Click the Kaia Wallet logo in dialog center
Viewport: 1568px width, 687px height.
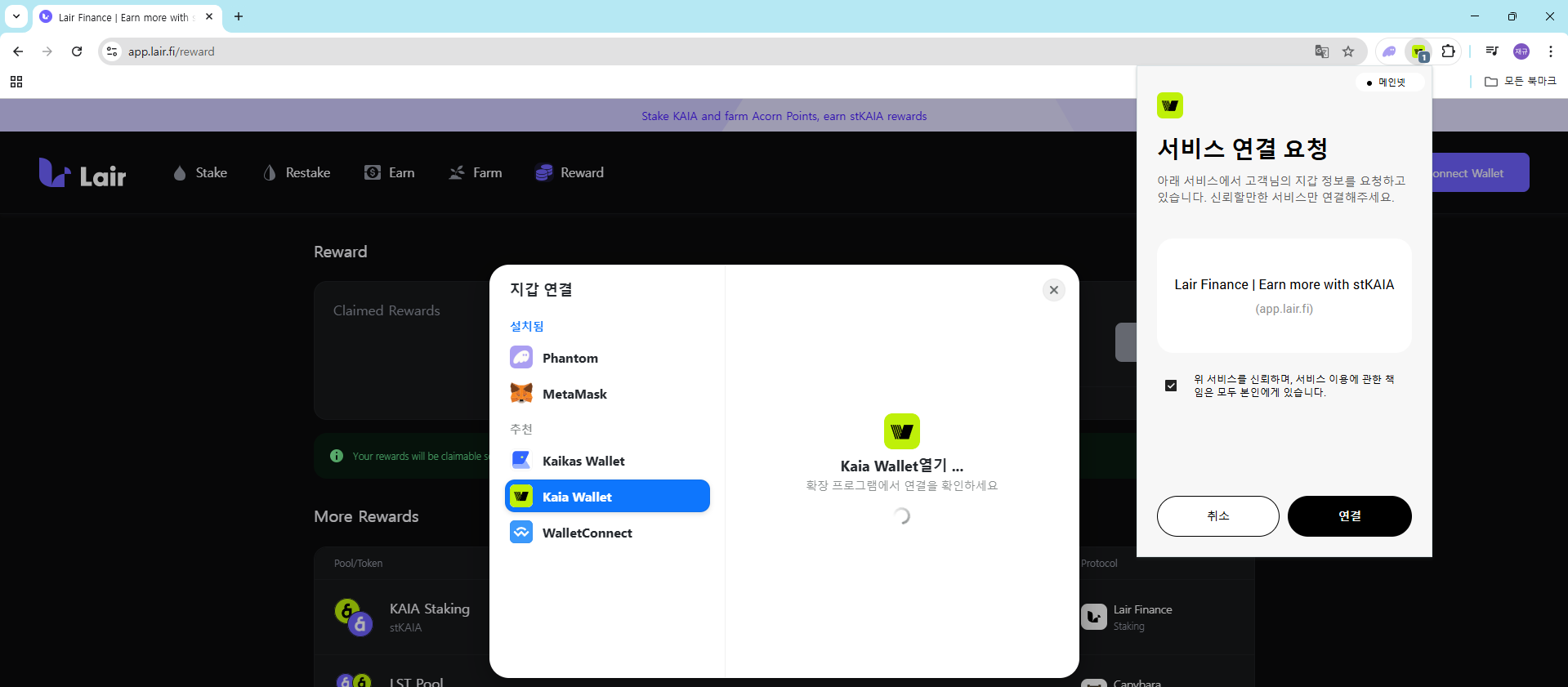click(x=902, y=431)
